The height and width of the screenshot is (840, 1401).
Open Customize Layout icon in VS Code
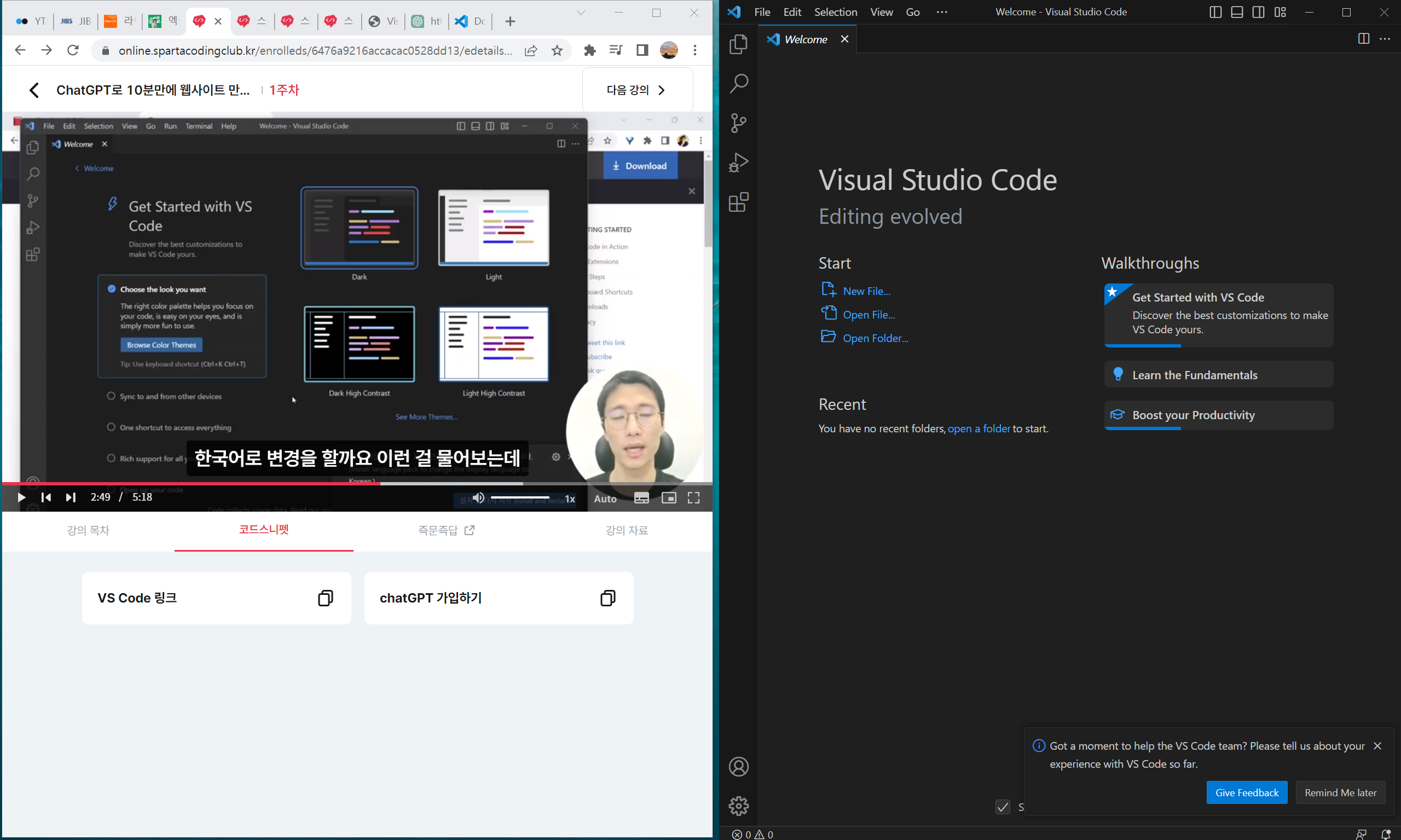click(x=1280, y=12)
